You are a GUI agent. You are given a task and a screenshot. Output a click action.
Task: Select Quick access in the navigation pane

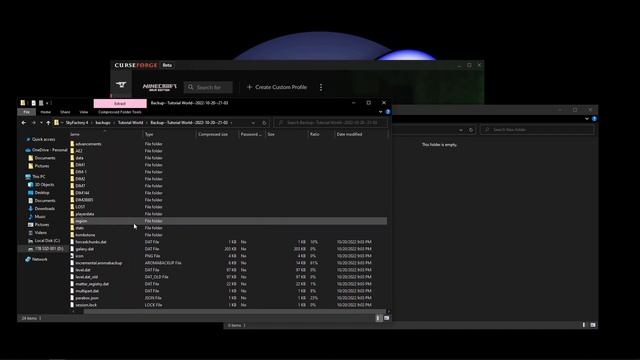(x=43, y=140)
